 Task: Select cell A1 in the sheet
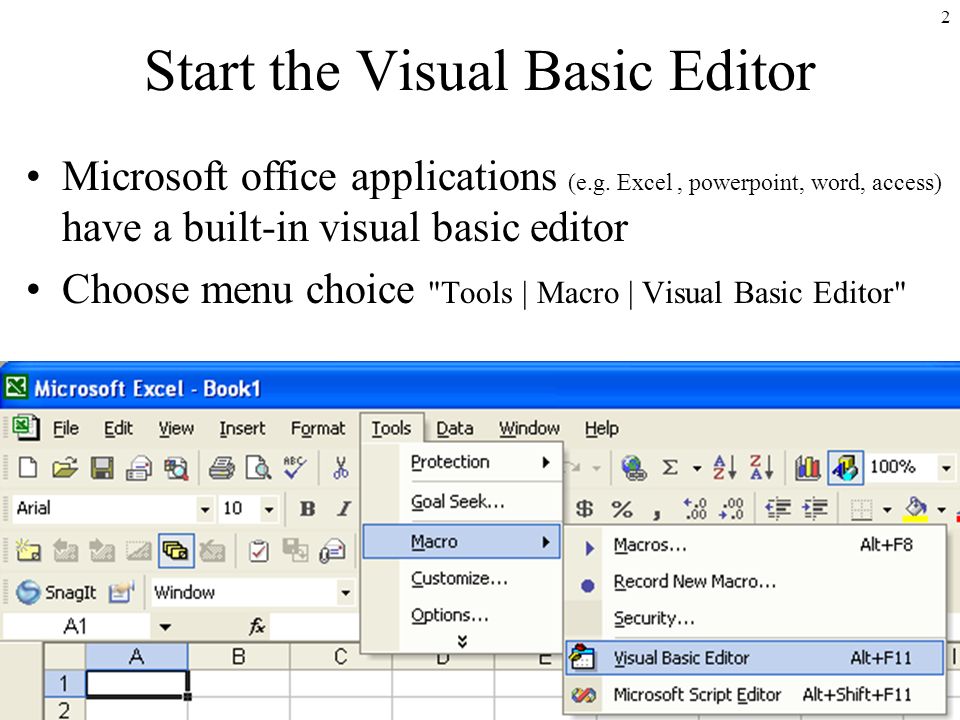pos(137,683)
